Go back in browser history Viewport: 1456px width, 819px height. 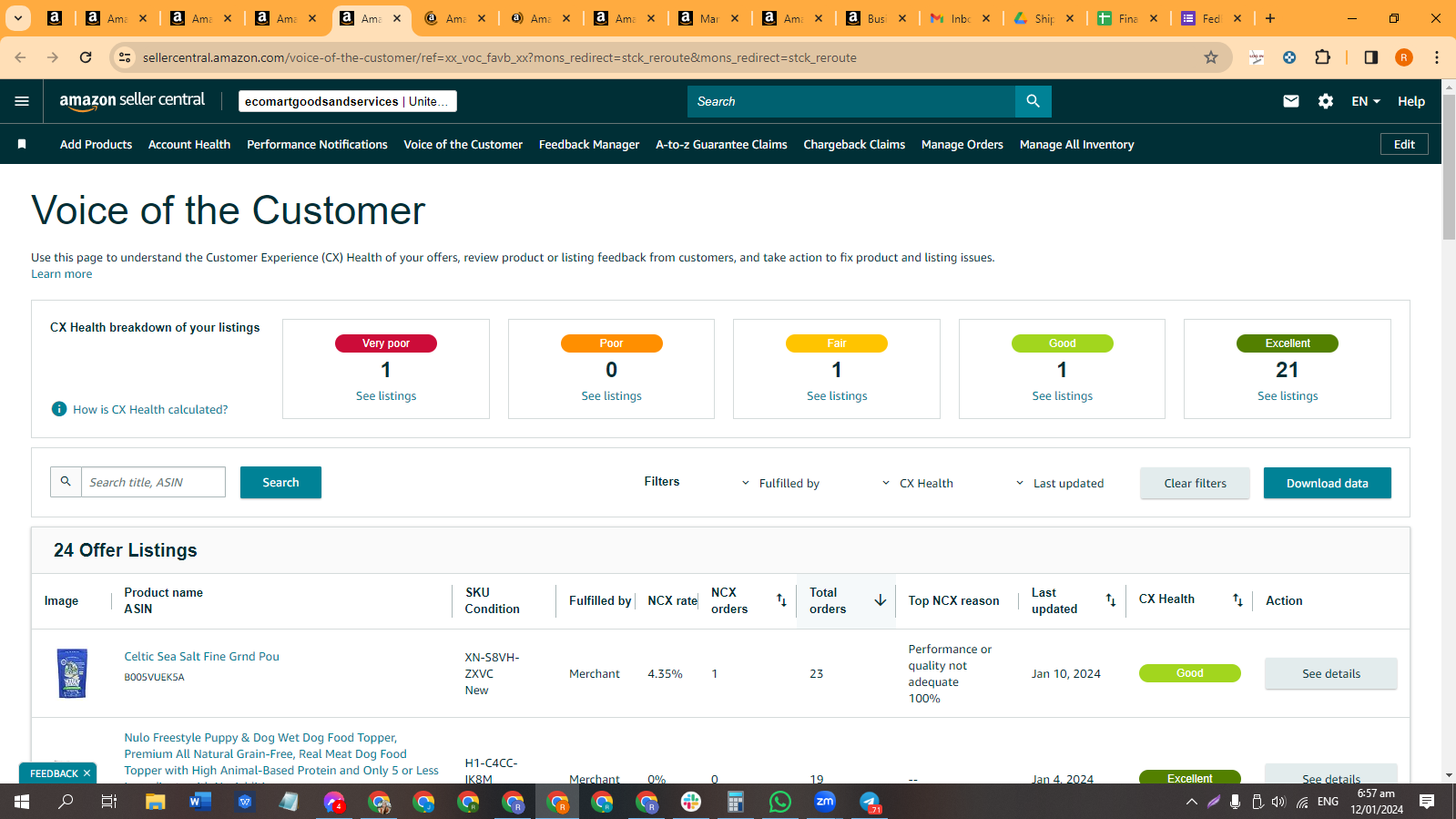coord(20,57)
